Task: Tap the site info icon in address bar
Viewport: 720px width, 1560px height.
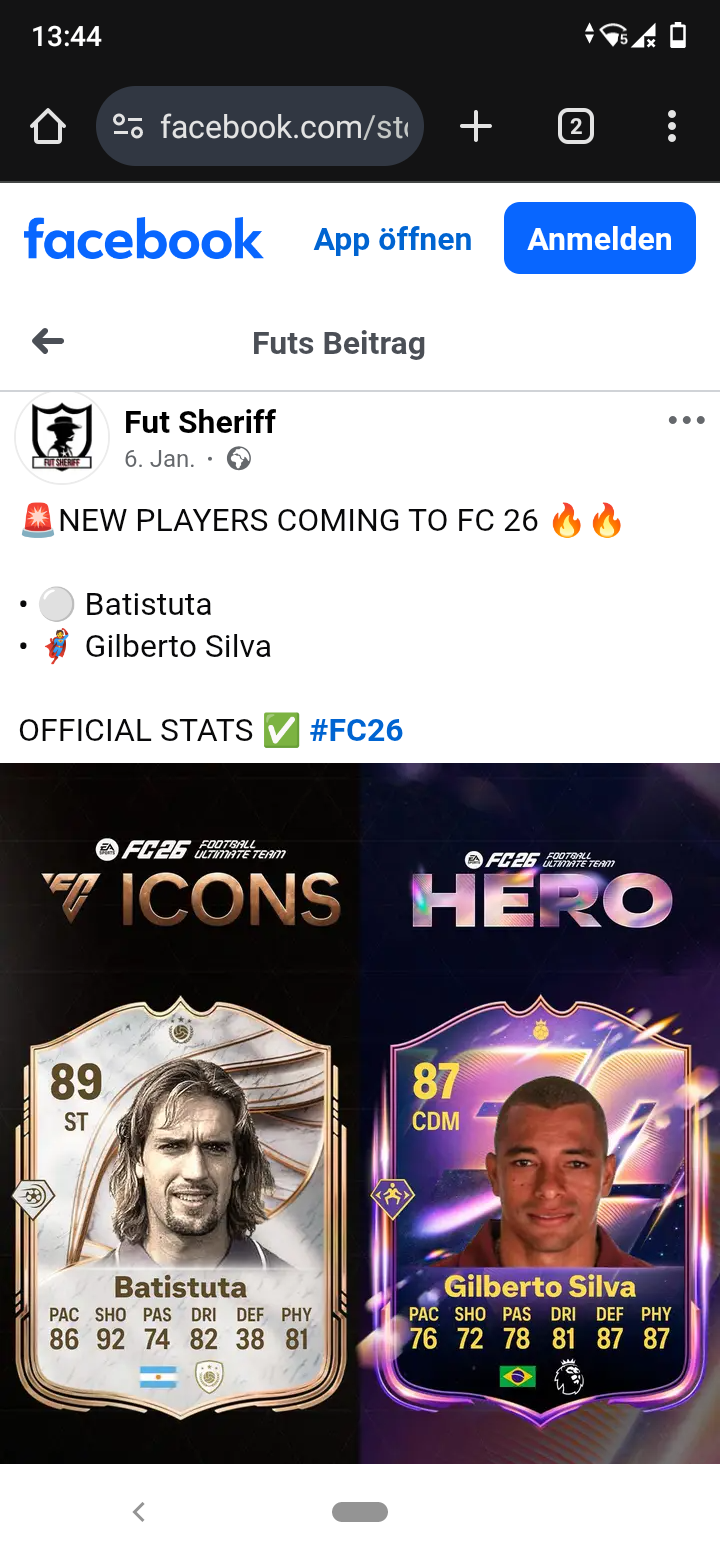Action: (128, 127)
